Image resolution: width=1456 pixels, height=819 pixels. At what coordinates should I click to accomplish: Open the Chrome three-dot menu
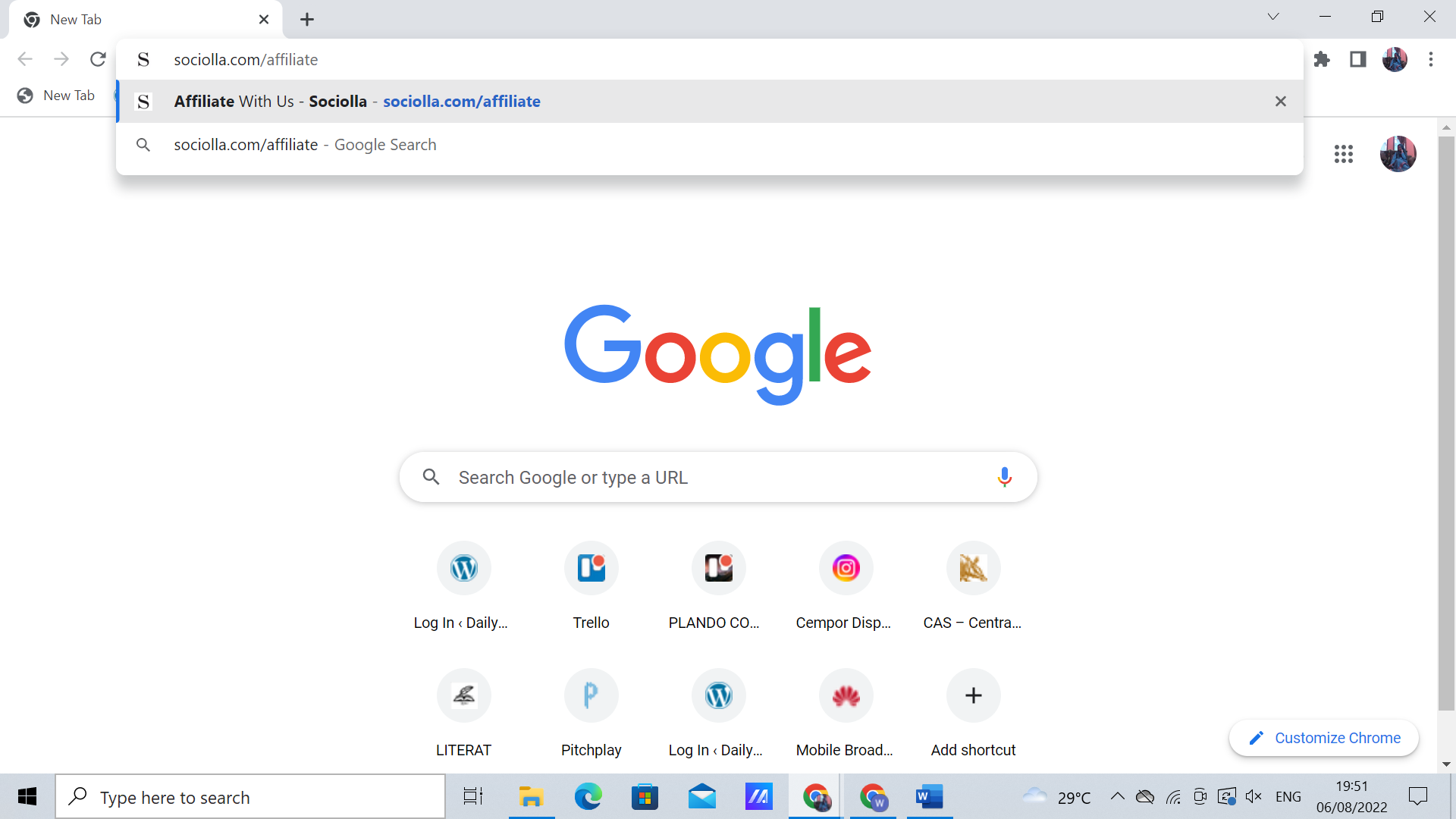[1431, 59]
